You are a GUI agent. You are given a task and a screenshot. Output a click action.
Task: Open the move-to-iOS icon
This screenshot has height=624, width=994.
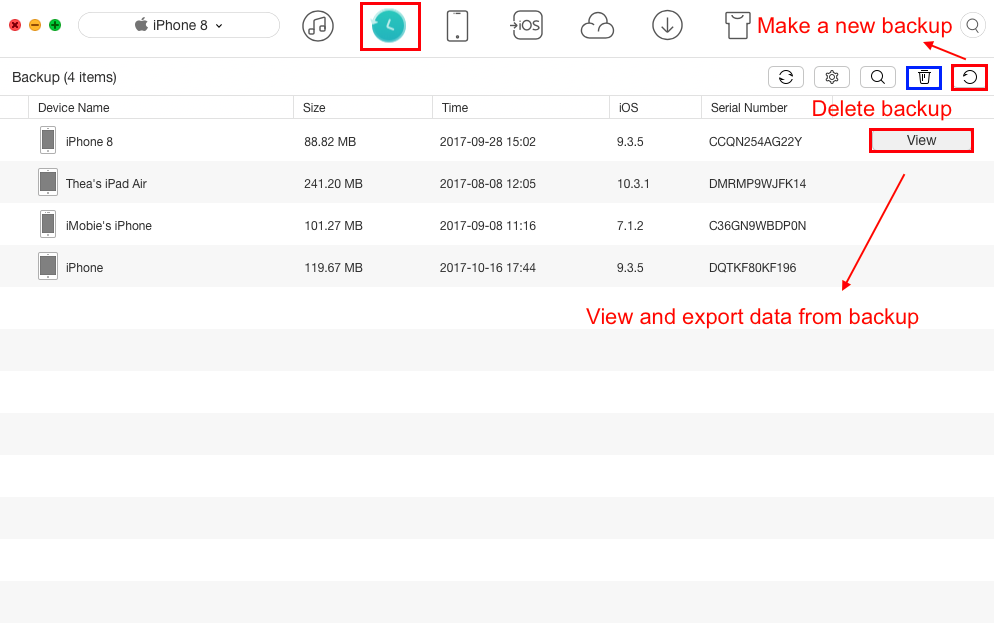[x=526, y=25]
